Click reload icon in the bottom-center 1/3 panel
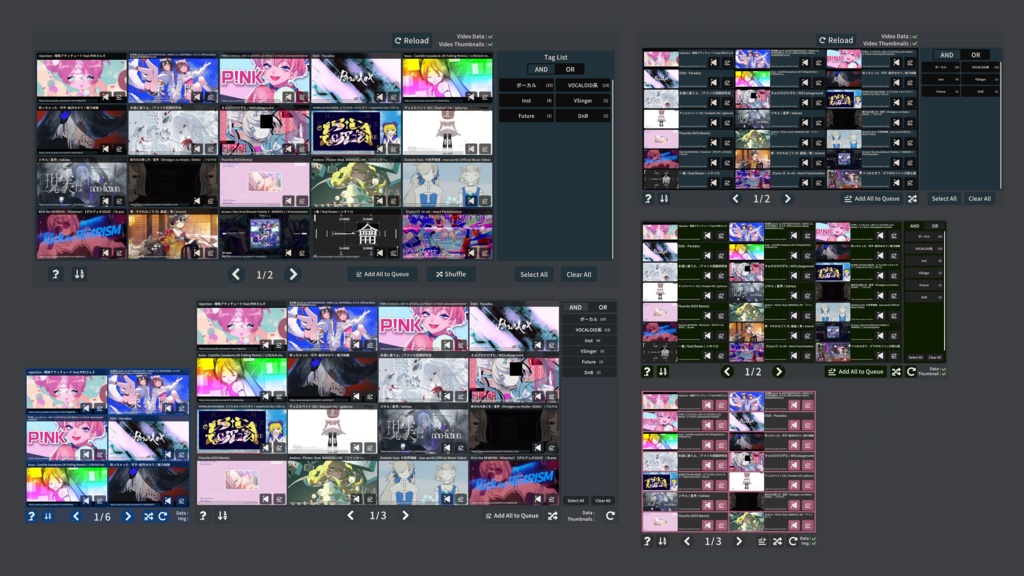The width and height of the screenshot is (1024, 576). coord(610,515)
